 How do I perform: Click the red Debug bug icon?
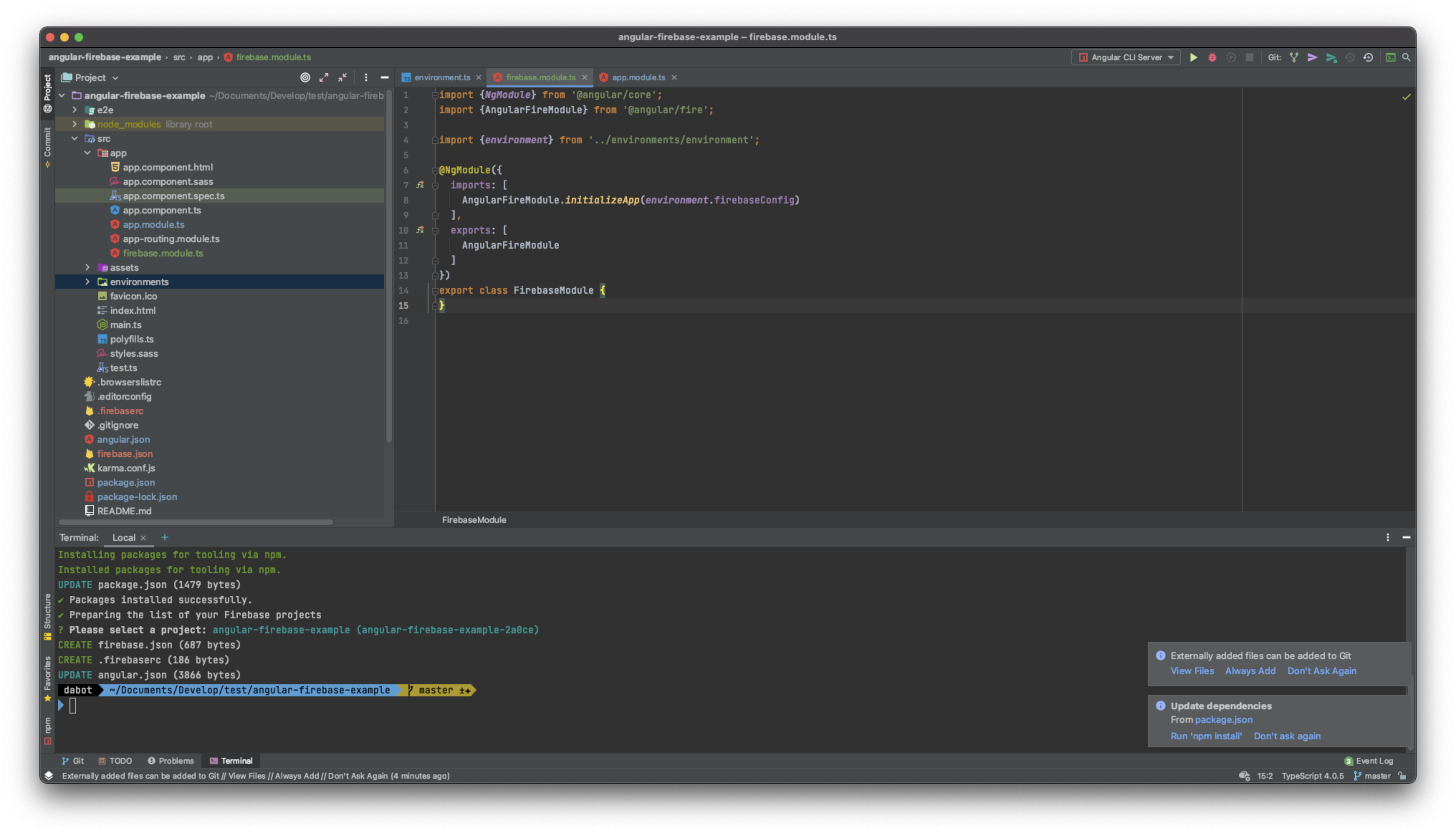[1212, 57]
